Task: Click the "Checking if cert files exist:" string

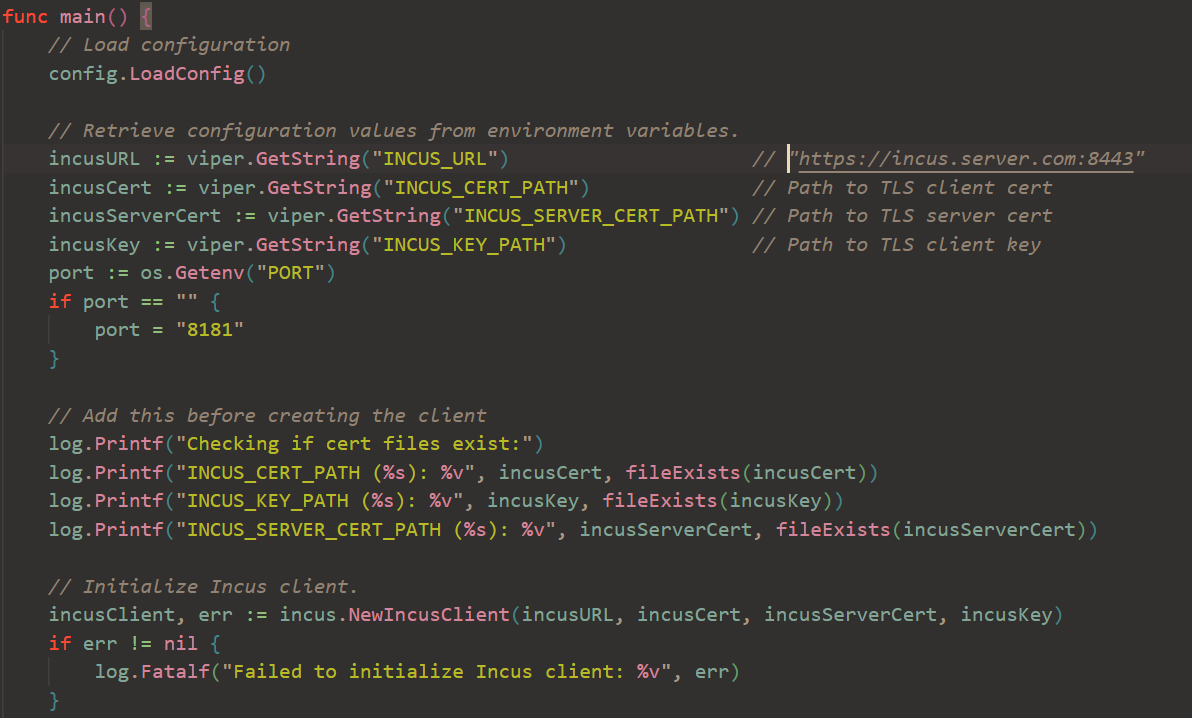Action: click(354, 444)
